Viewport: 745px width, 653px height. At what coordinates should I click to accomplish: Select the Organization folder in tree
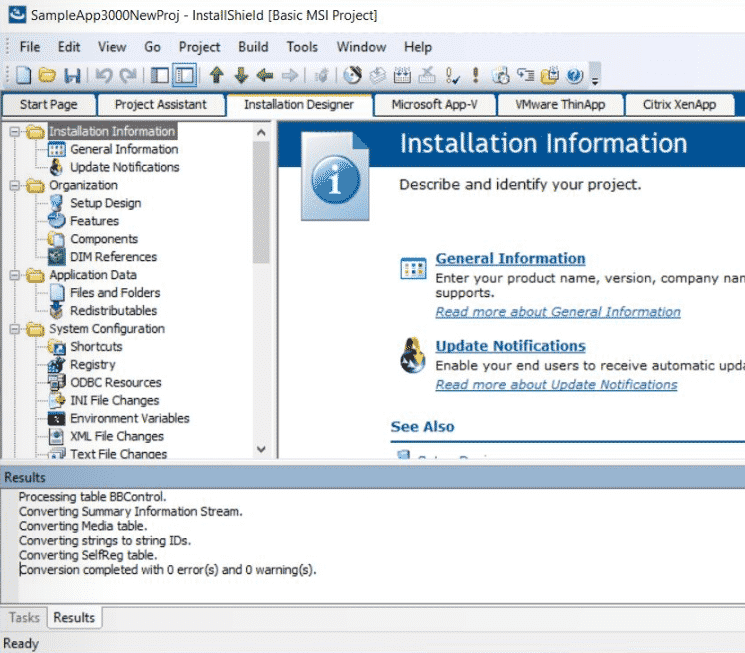pyautogui.click(x=83, y=185)
